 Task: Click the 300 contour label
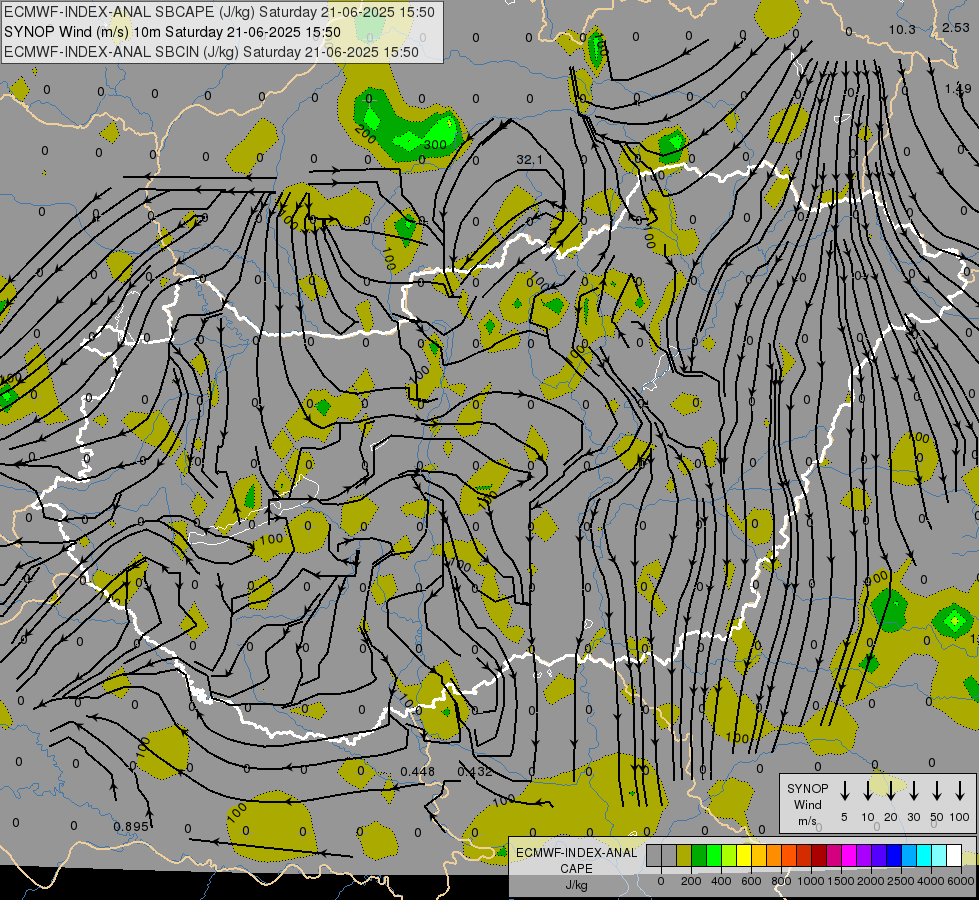pos(435,145)
